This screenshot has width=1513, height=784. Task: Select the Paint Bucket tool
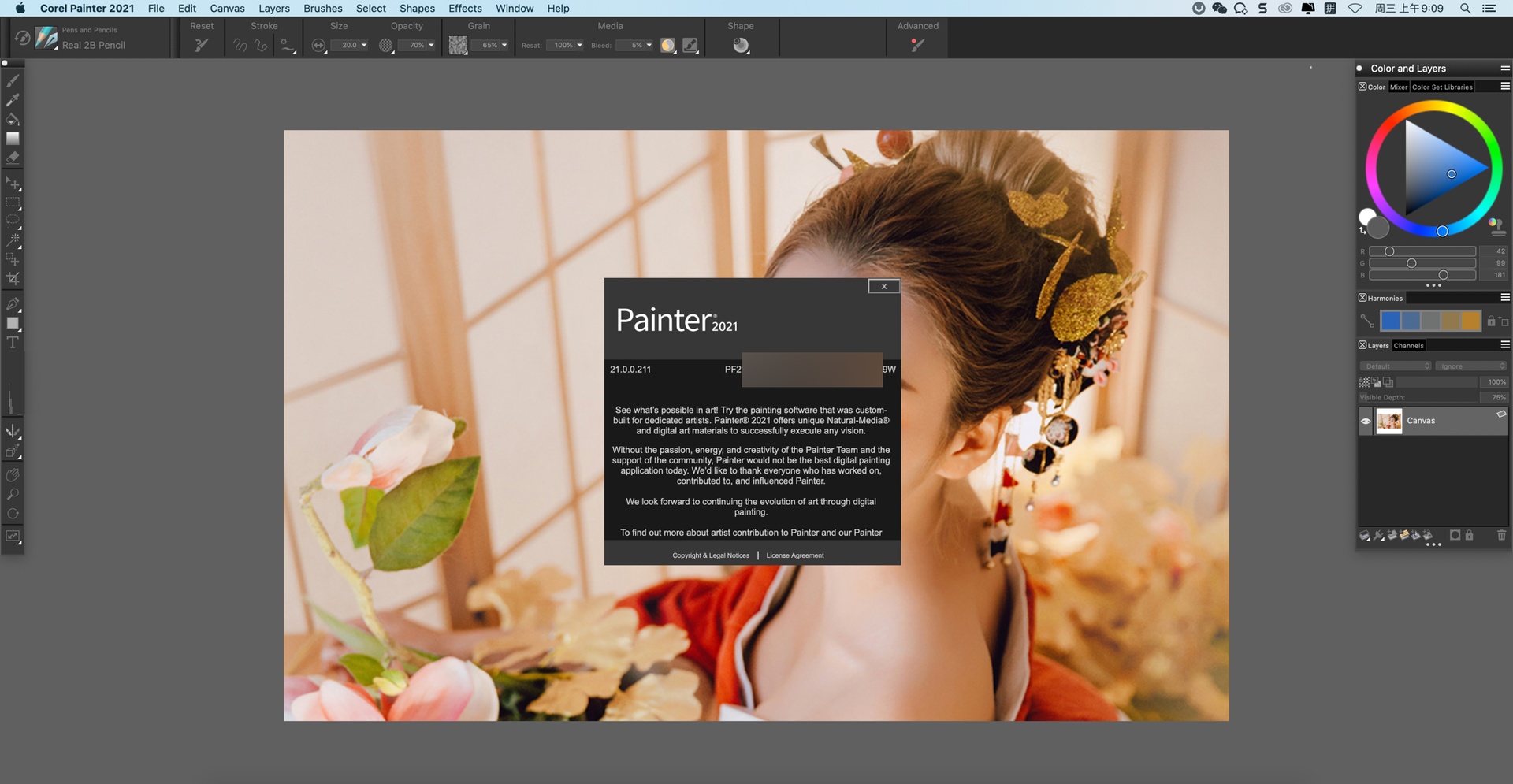coord(13,120)
